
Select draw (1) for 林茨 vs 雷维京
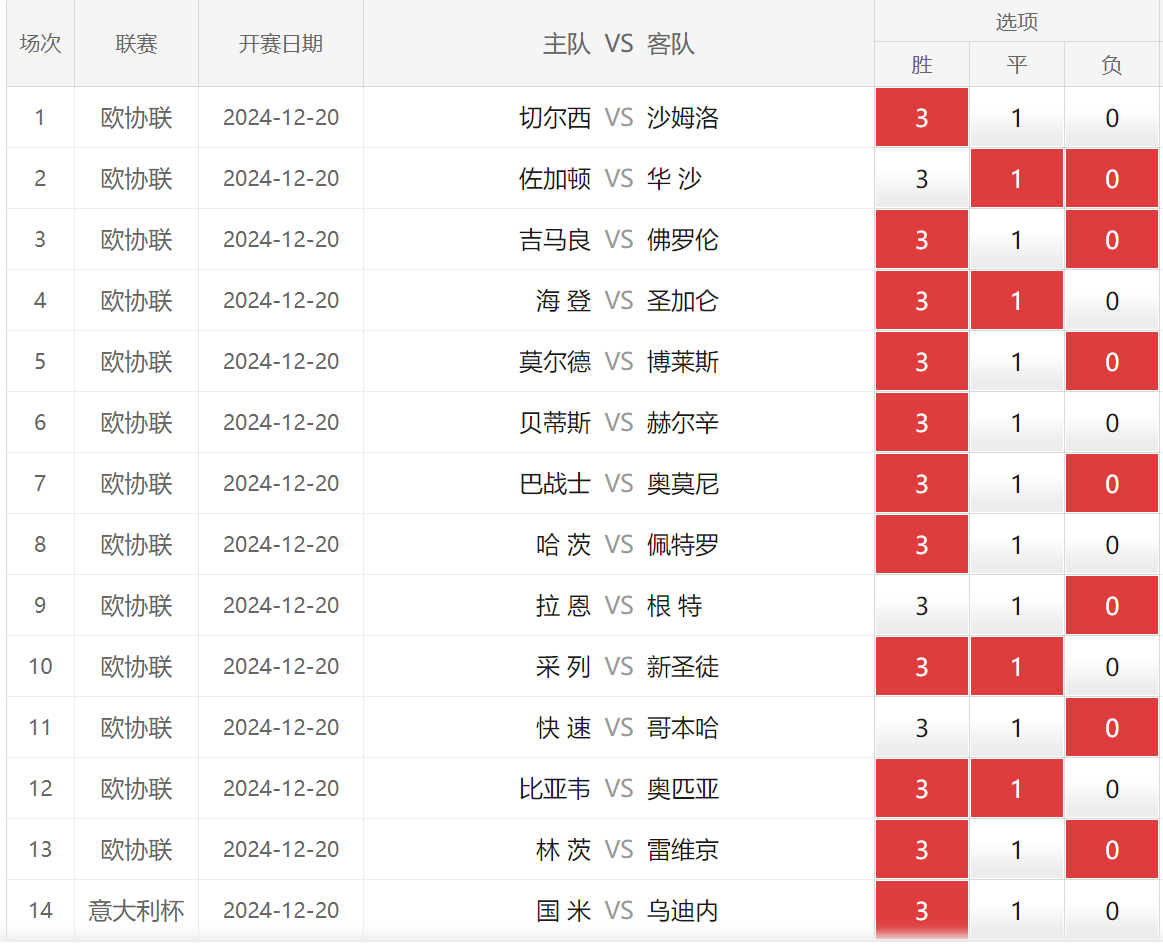pos(1016,849)
